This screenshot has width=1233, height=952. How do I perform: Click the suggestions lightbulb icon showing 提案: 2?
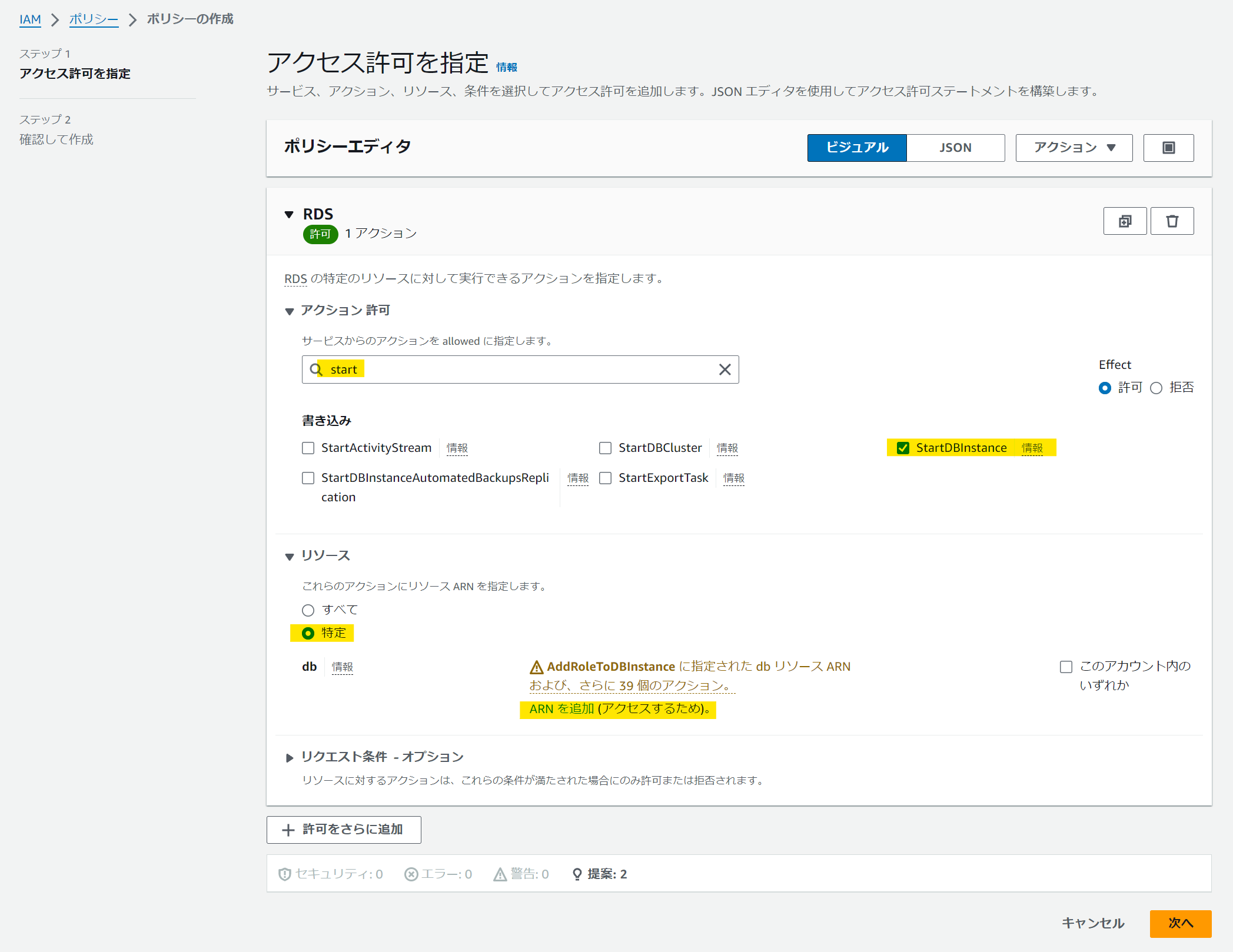coord(577,874)
